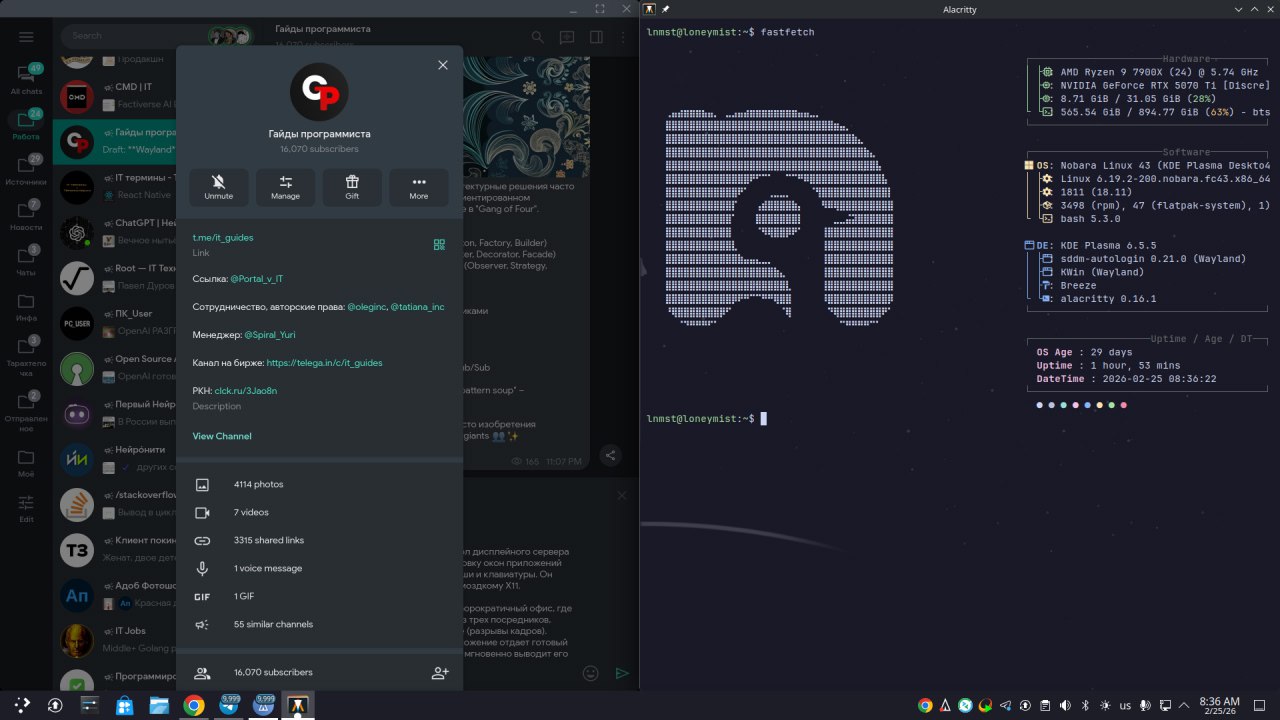Viewport: 1280px width, 720px height.
Task: Switch the 'us' keyboard layout indicator
Action: (1125, 705)
